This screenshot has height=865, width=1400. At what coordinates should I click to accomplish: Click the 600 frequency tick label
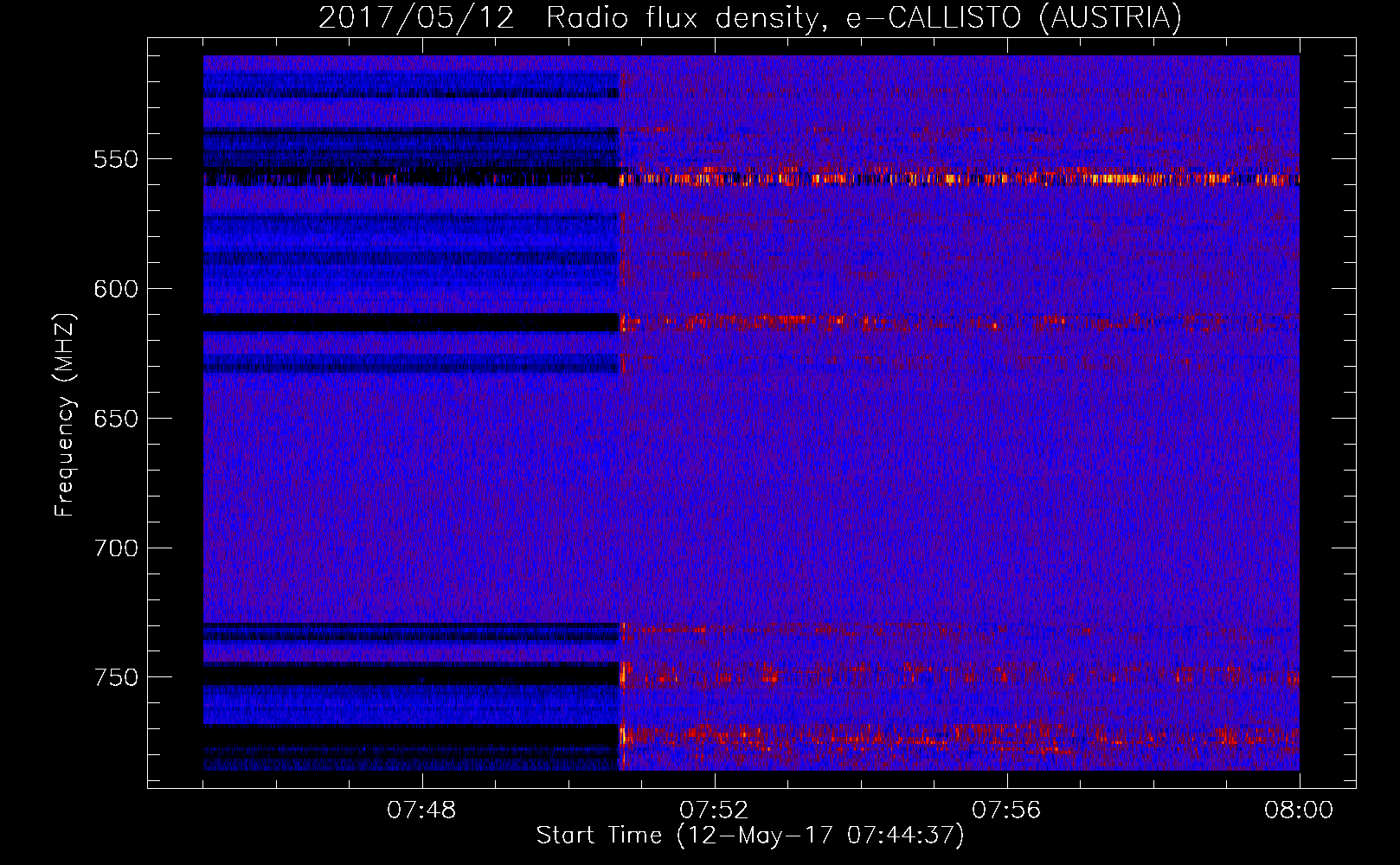point(116,289)
